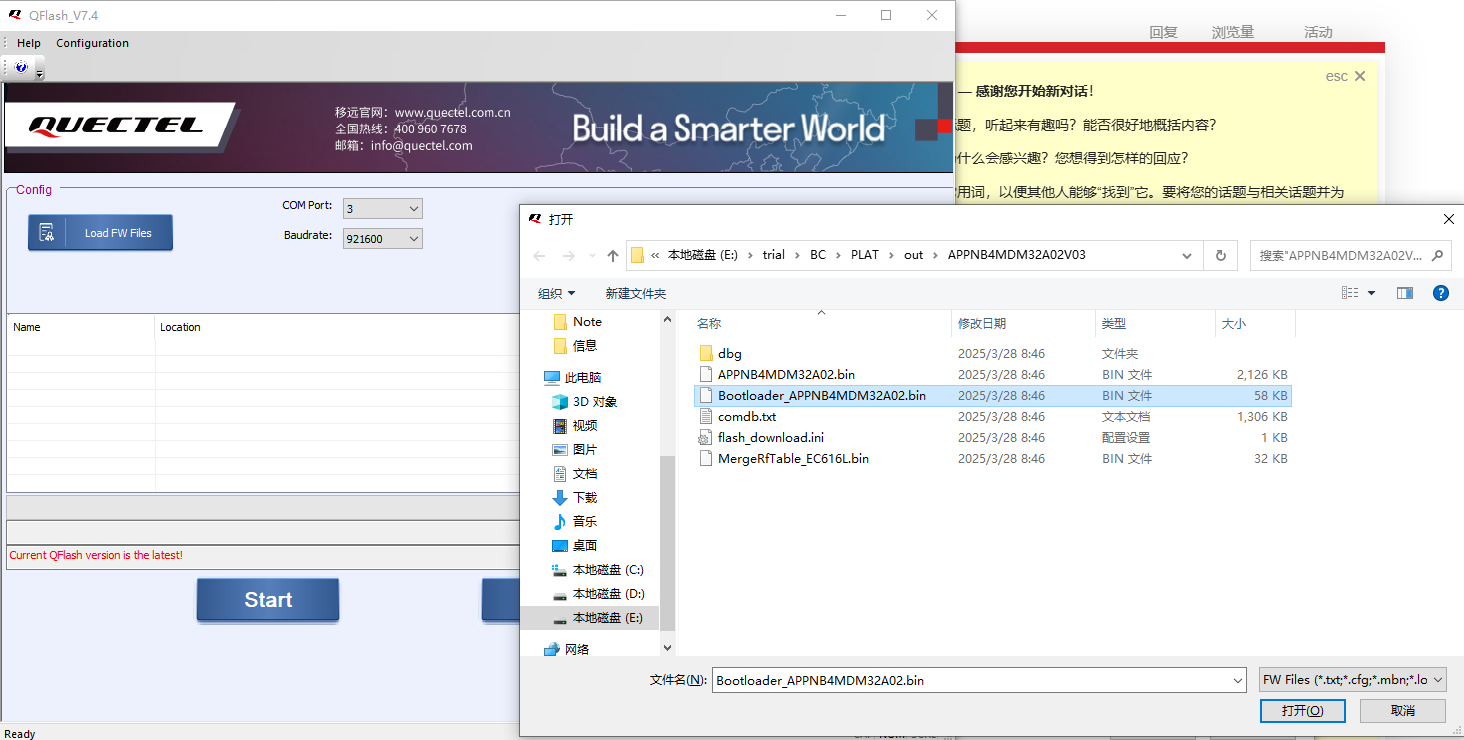1464x740 pixels.
Task: Select 3D 对象 in navigation pane
Action: tap(594, 401)
